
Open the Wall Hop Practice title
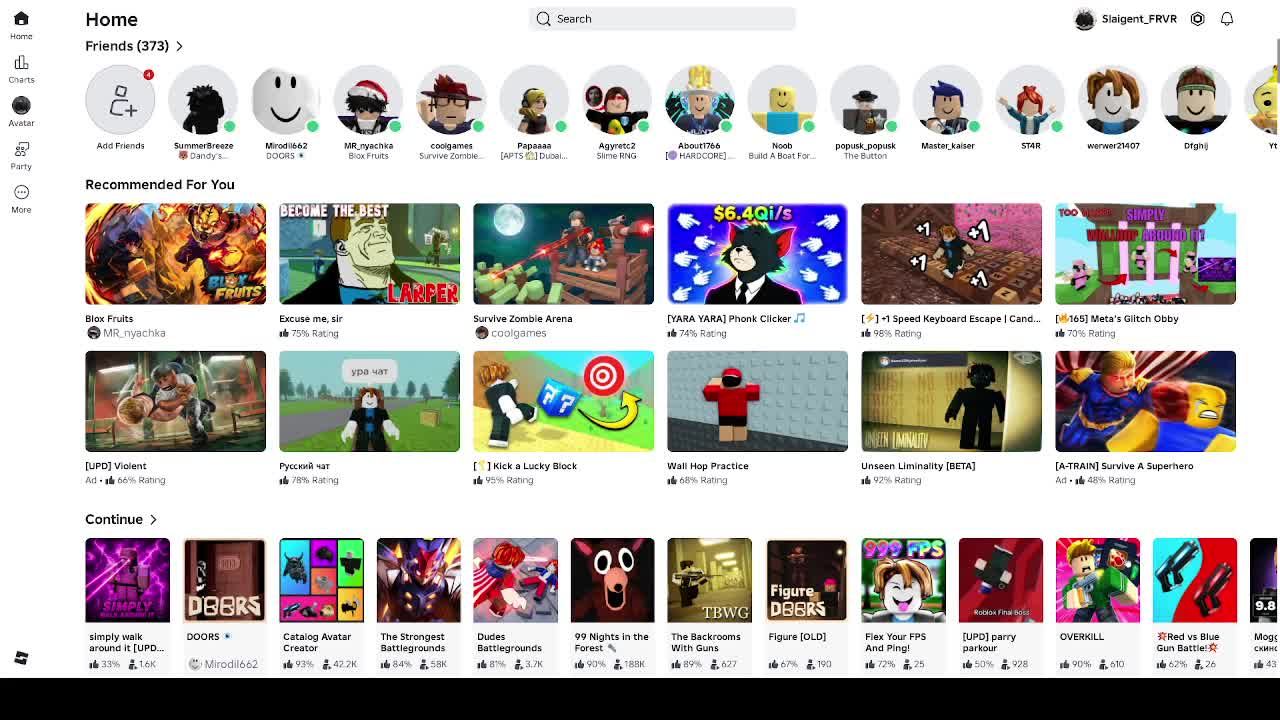pyautogui.click(x=708, y=466)
